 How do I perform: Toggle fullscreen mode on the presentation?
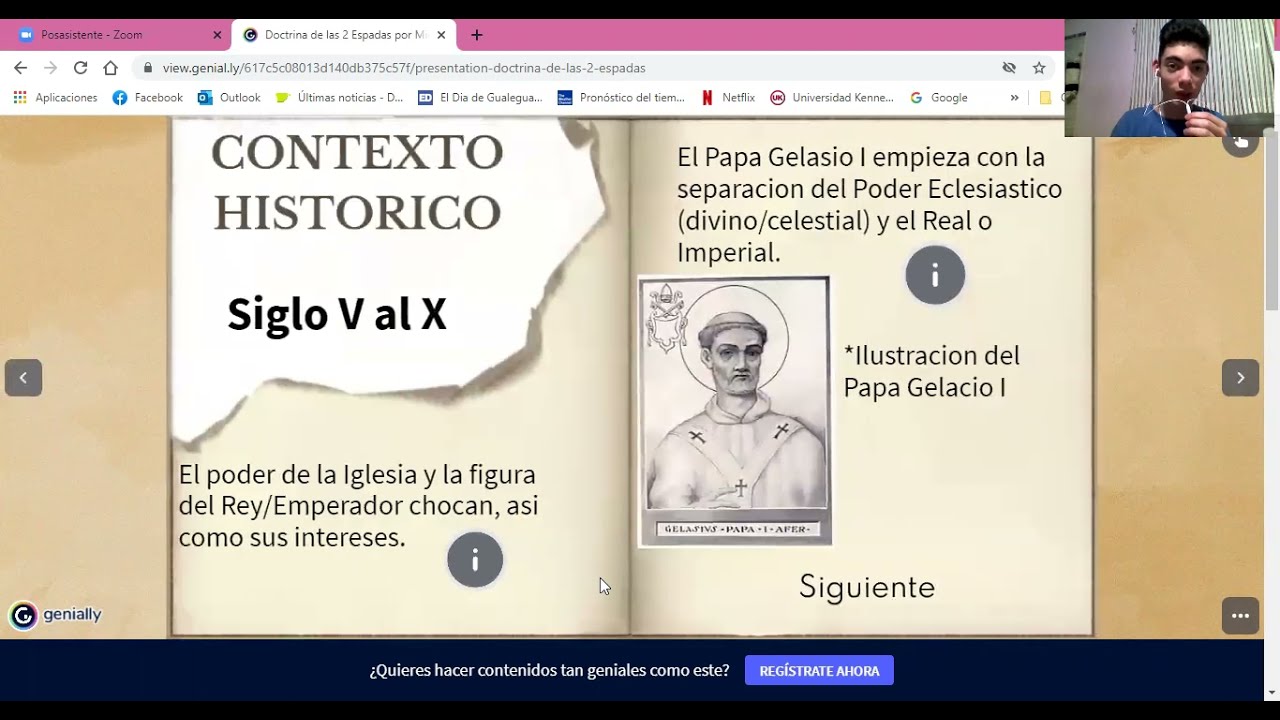pyautogui.click(x=1240, y=141)
